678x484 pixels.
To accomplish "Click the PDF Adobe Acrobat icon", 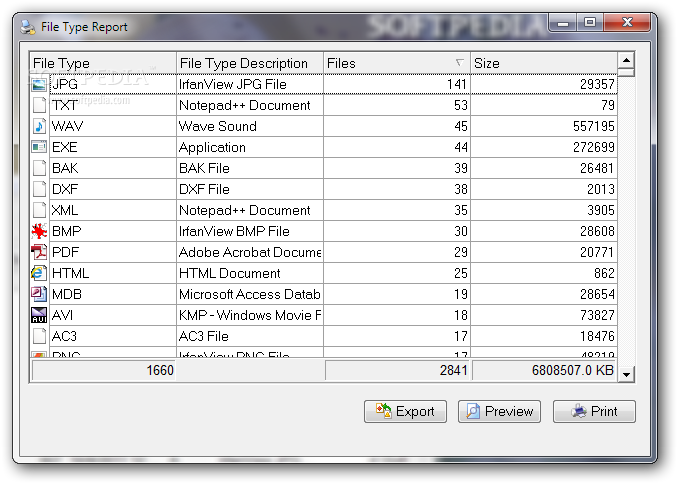I will (39, 252).
